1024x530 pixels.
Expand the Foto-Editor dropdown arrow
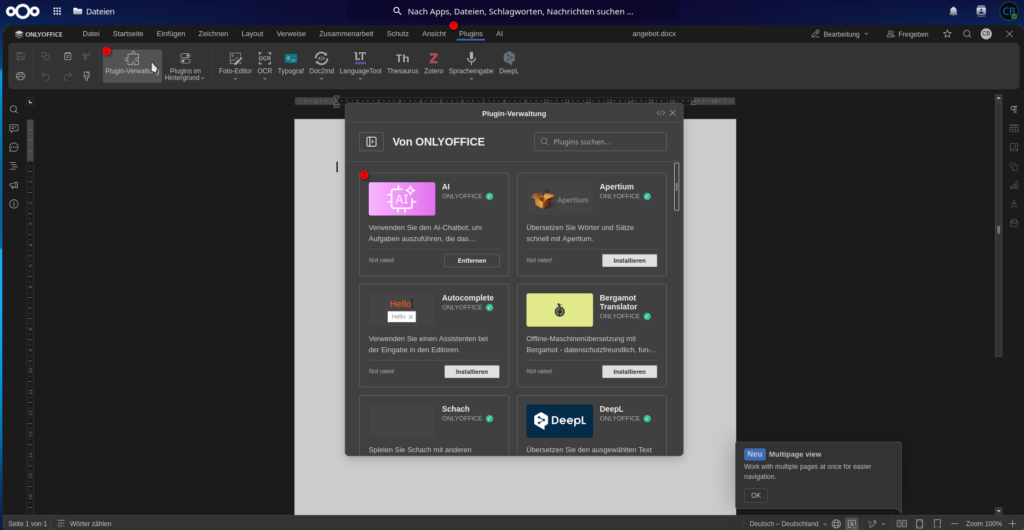[235, 79]
